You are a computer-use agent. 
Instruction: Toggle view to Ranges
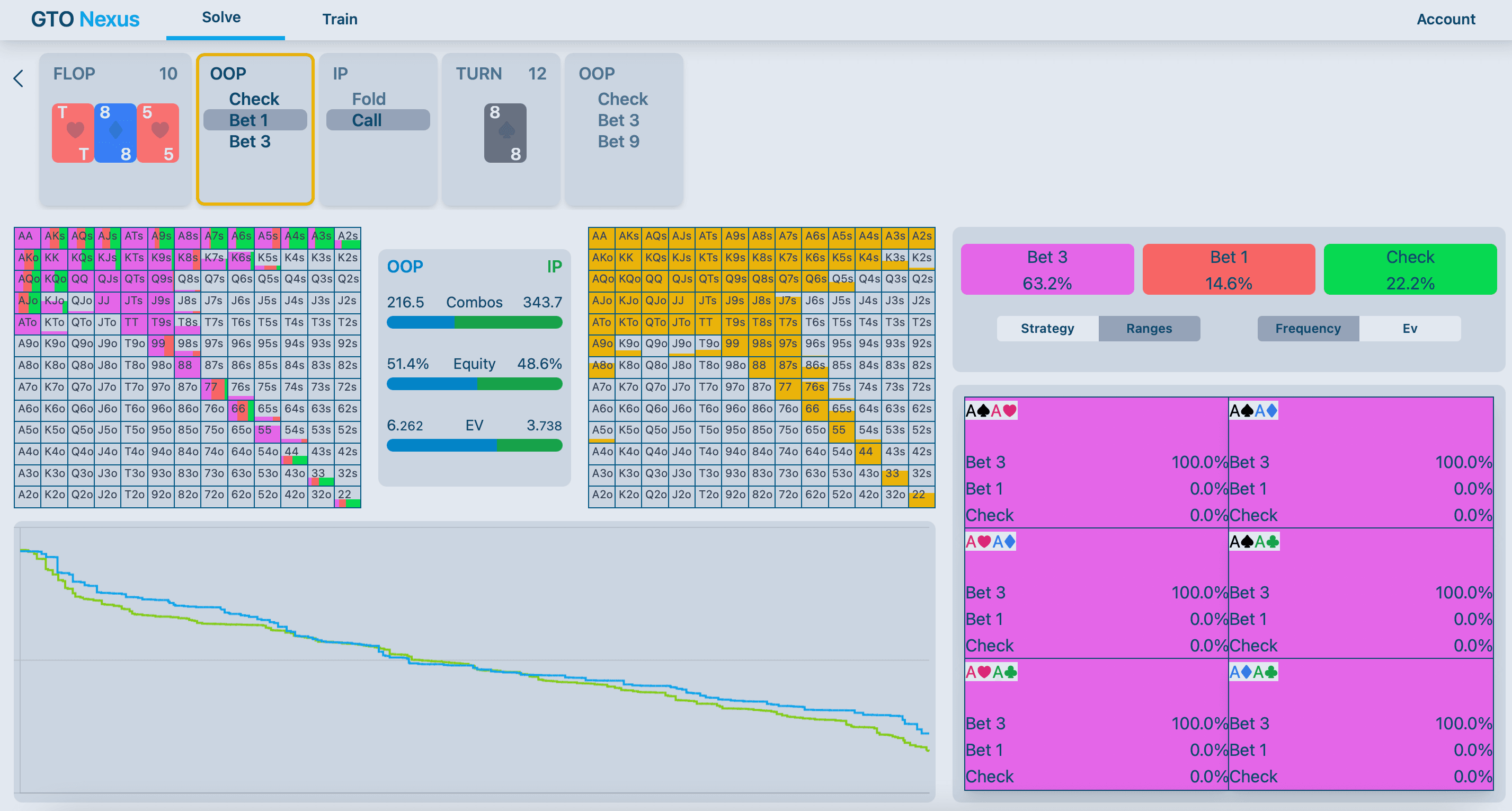click(x=1149, y=328)
